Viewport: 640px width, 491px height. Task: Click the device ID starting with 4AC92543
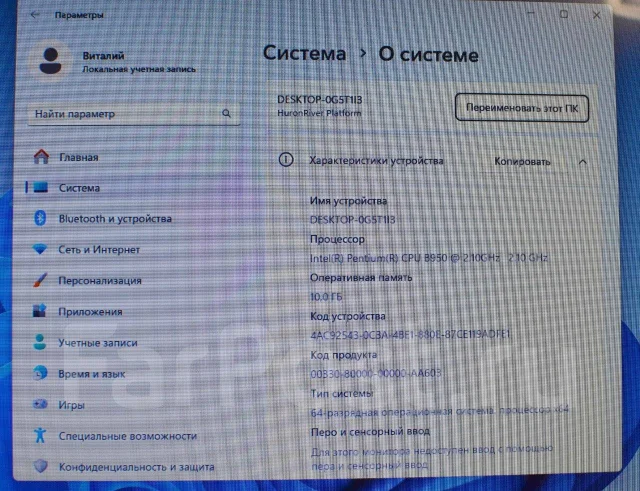coord(410,335)
